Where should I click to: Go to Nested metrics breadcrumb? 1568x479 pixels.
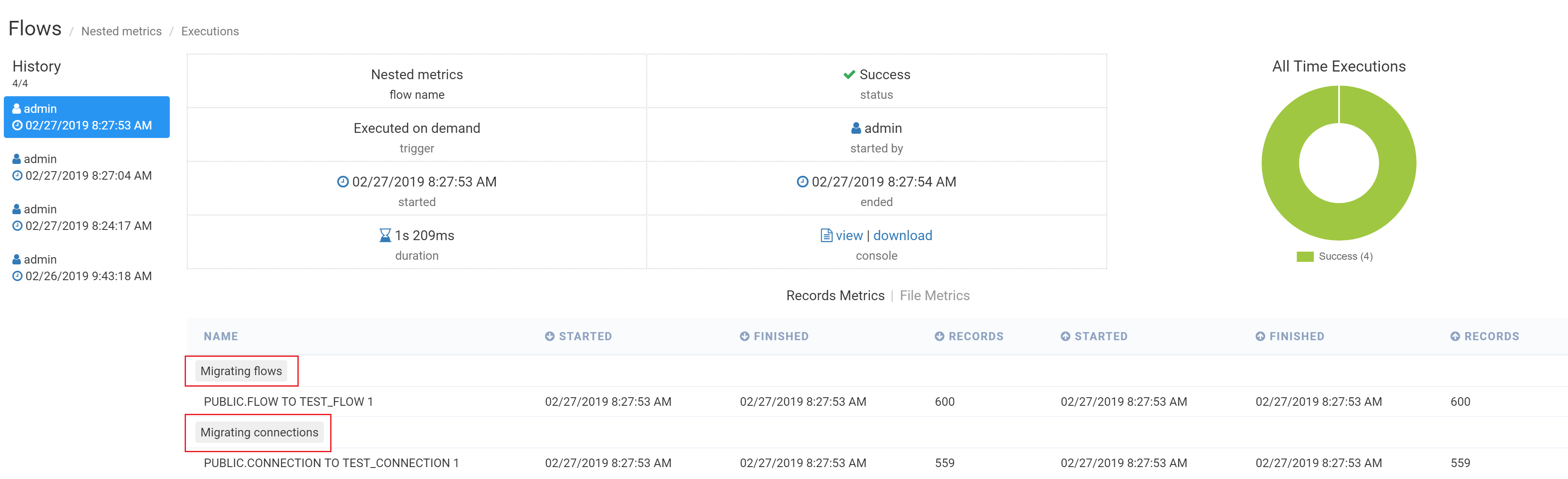(x=121, y=31)
